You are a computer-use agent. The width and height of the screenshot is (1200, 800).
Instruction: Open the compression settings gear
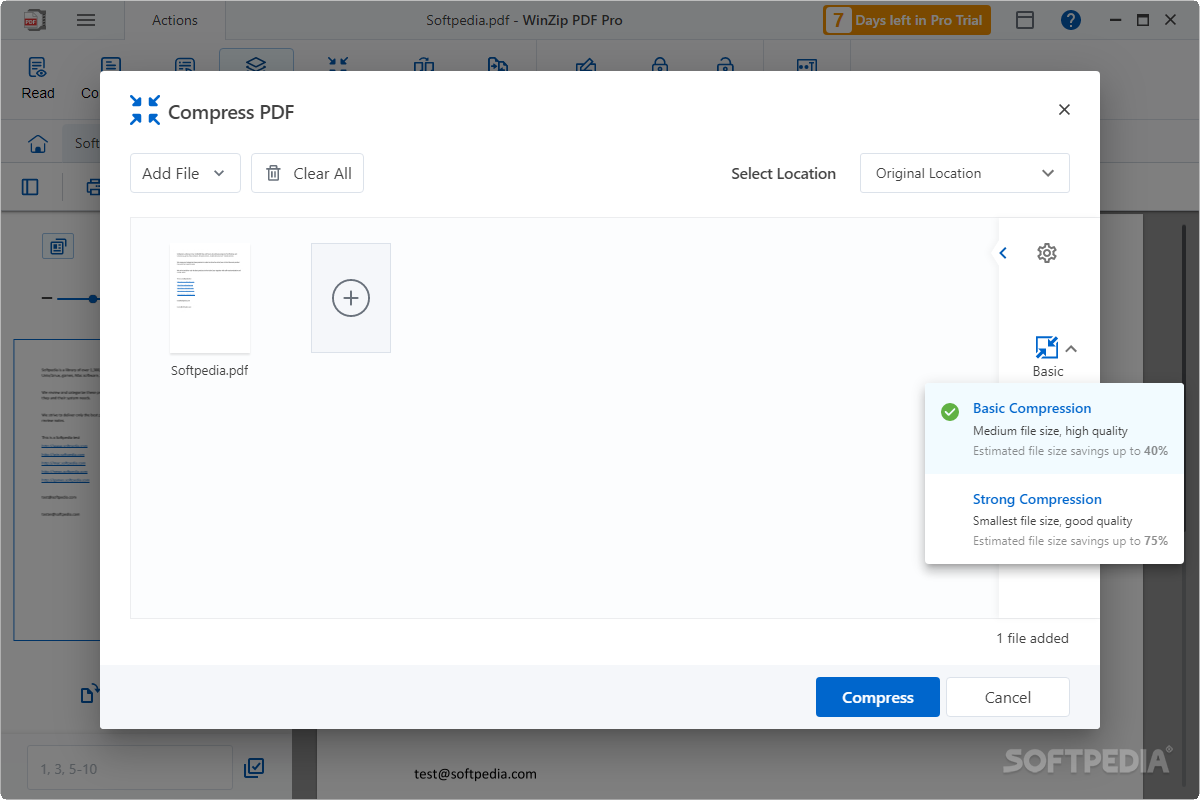point(1047,253)
